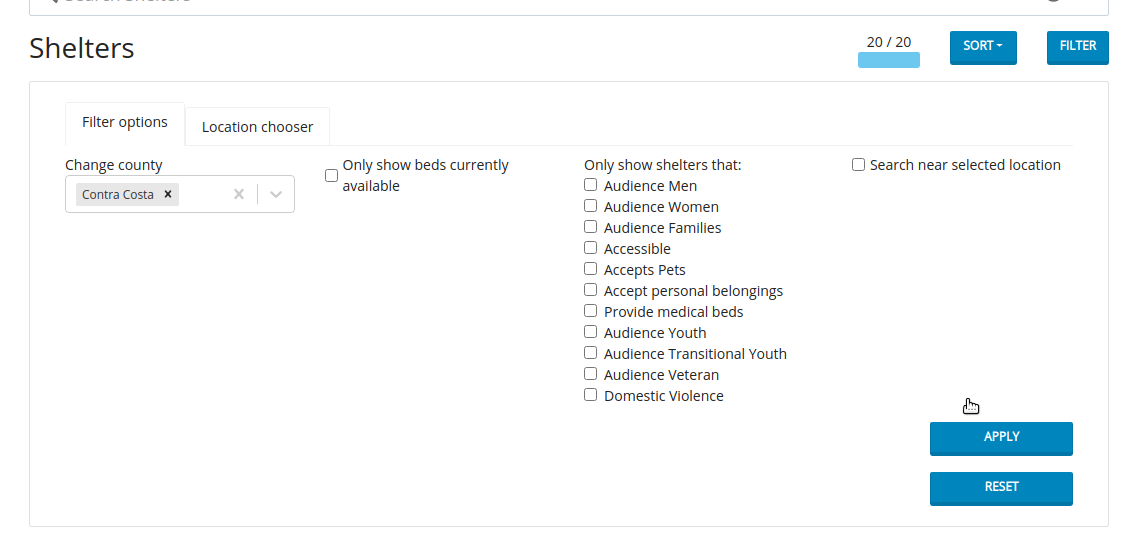The image size is (1127, 540).
Task: Select the Filter options tab
Action: (125, 123)
